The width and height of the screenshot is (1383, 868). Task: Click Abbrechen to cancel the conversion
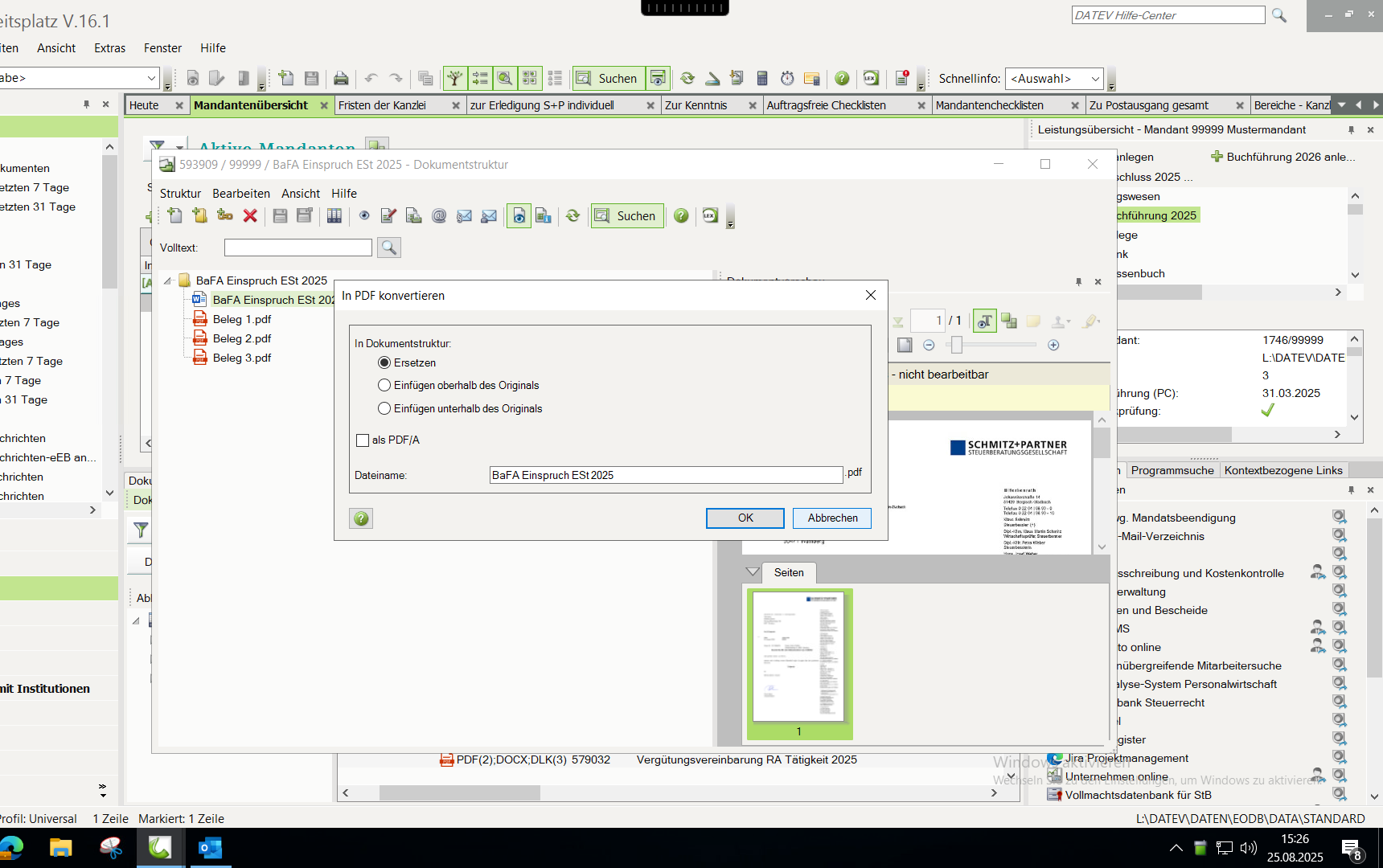[x=832, y=518]
